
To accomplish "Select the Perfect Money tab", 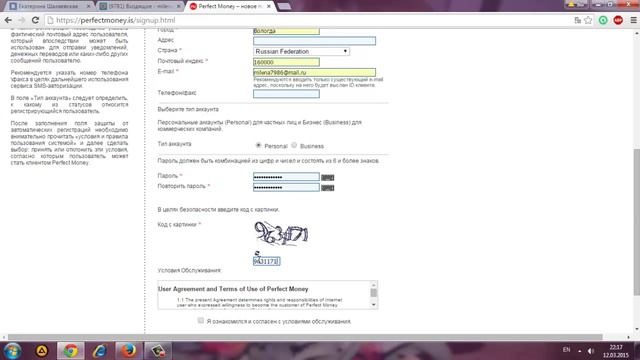I will 230,6.
